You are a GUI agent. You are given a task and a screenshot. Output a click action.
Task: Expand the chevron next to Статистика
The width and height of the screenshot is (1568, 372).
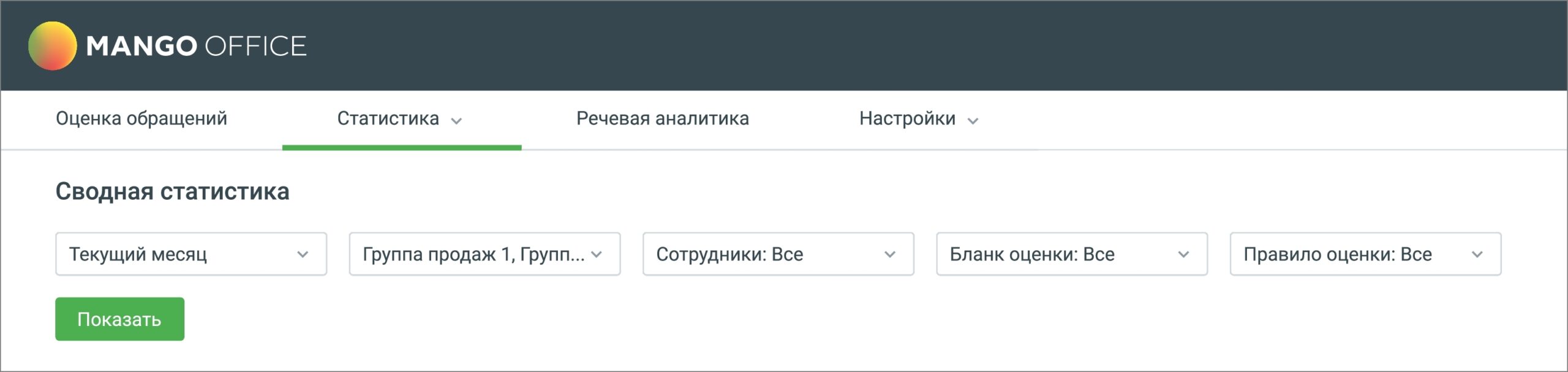coord(456,121)
